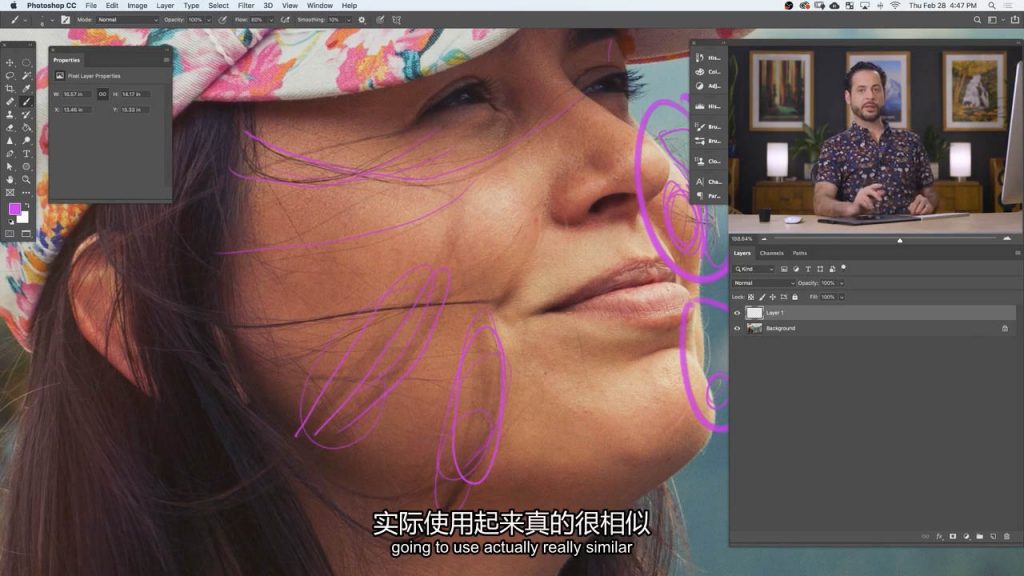The height and width of the screenshot is (576, 1024).
Task: Click the W width field in Properties
Action: click(x=77, y=94)
